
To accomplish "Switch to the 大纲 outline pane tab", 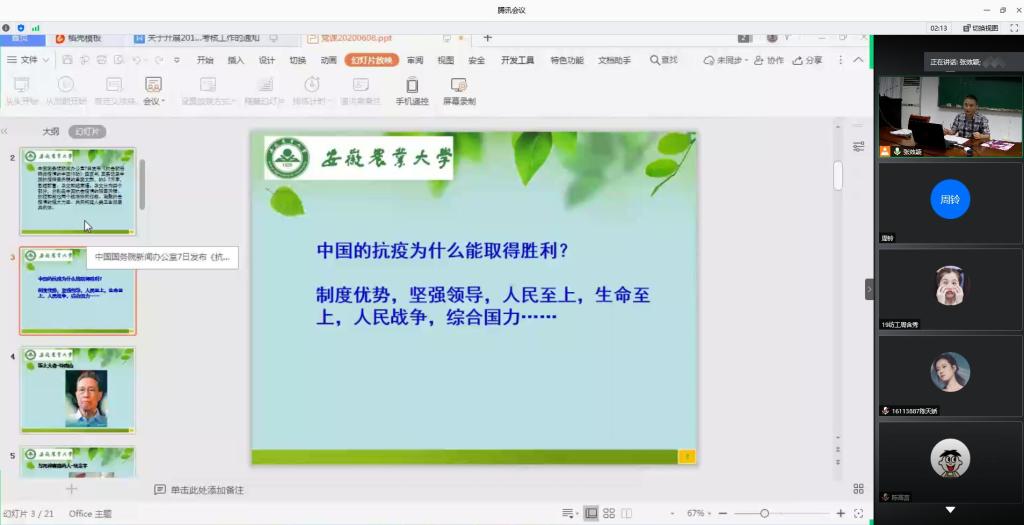I will pyautogui.click(x=51, y=132).
